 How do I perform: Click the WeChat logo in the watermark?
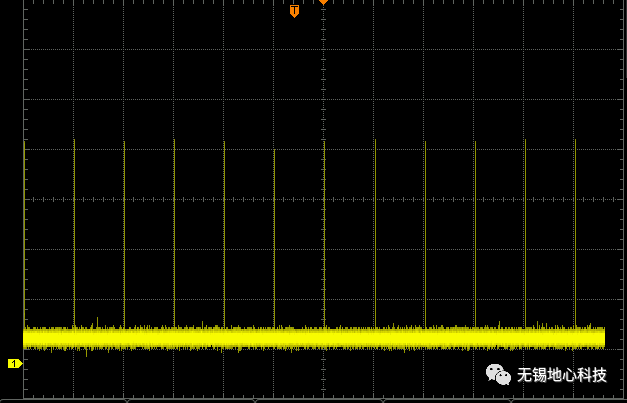point(498,374)
